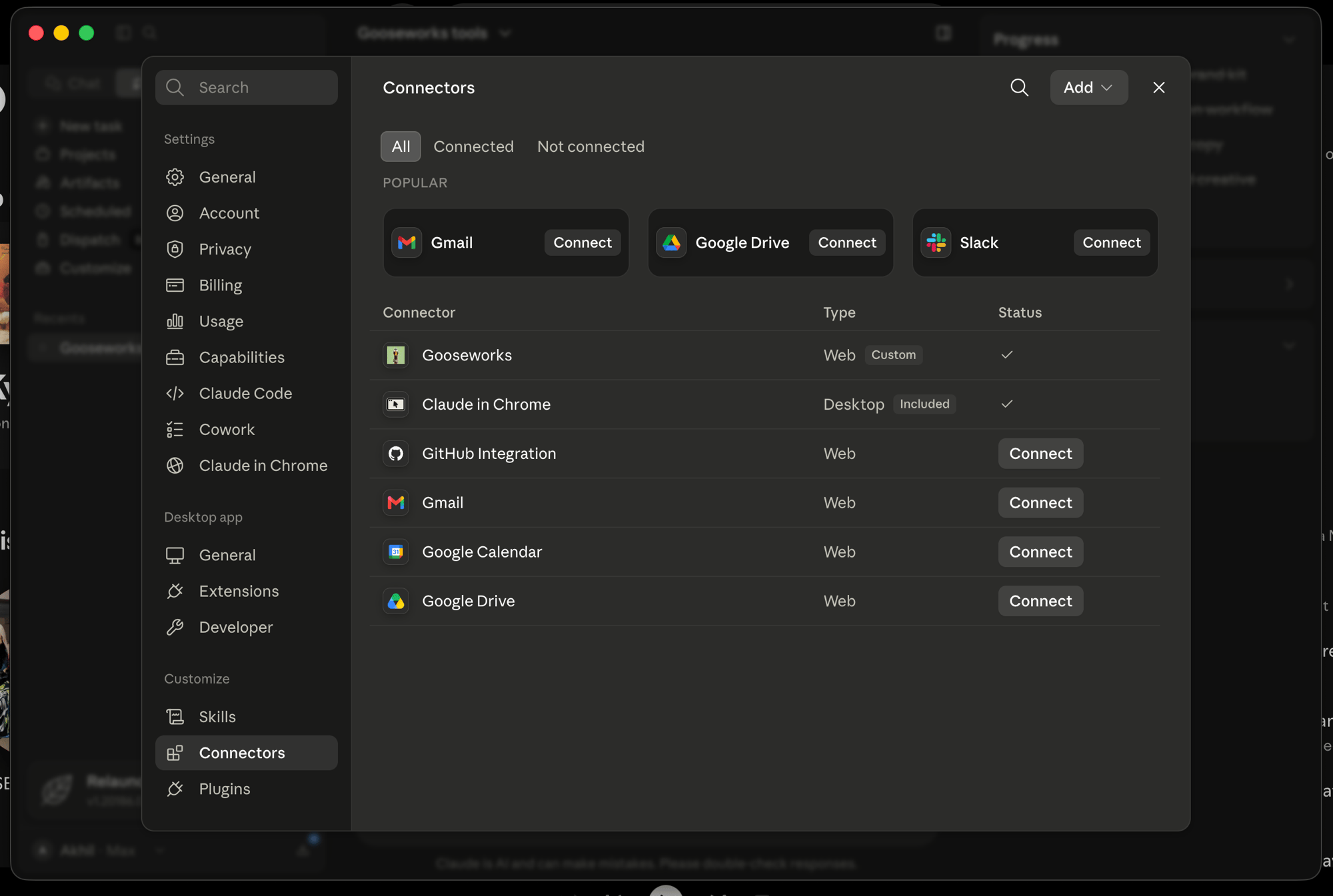The height and width of the screenshot is (896, 1333).
Task: Click the Google Drive icon in connector list
Action: click(396, 601)
